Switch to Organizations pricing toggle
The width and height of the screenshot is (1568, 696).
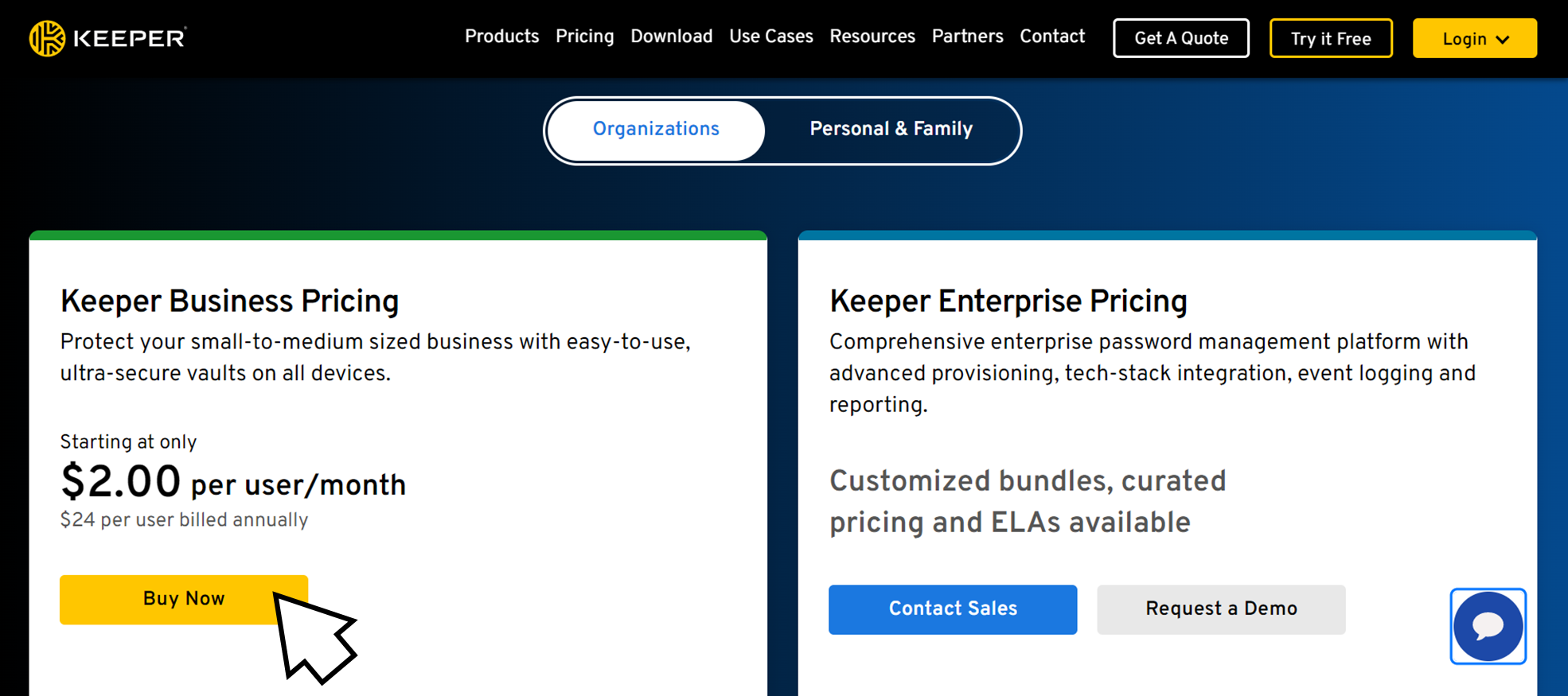(656, 130)
